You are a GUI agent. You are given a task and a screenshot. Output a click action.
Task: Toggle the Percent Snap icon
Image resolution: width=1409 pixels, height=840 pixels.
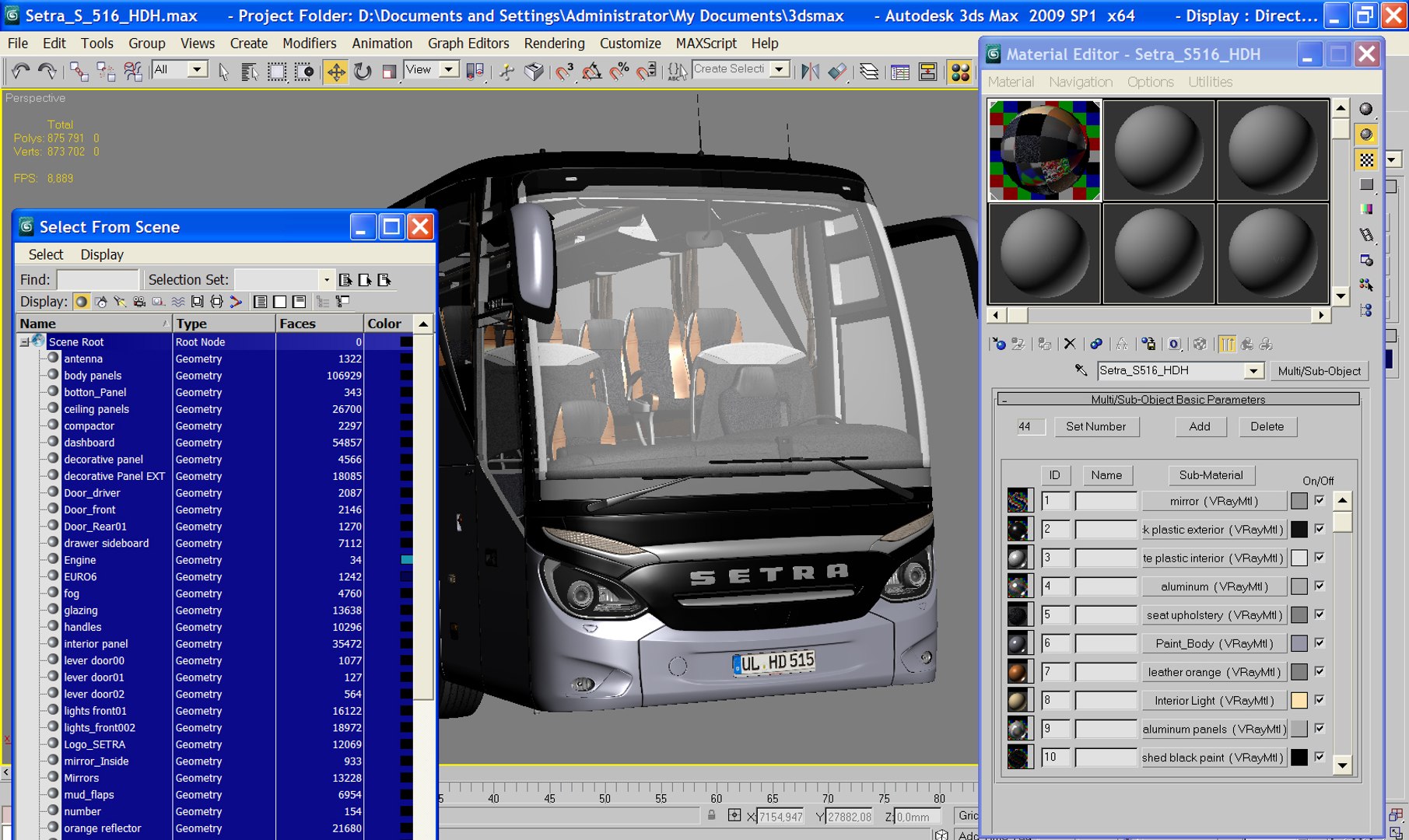(619, 72)
